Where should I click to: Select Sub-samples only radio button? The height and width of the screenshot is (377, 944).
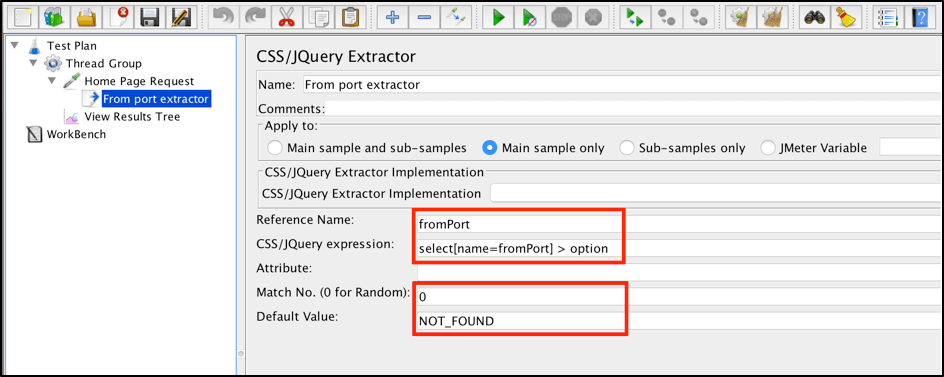click(627, 148)
